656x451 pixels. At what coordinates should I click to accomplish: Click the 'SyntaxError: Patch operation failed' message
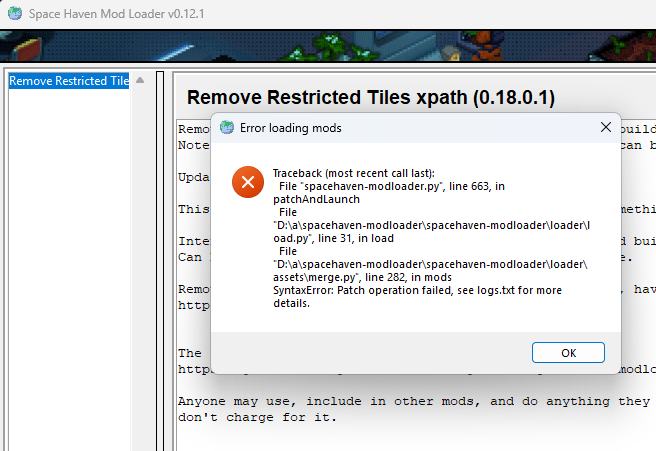click(417, 297)
